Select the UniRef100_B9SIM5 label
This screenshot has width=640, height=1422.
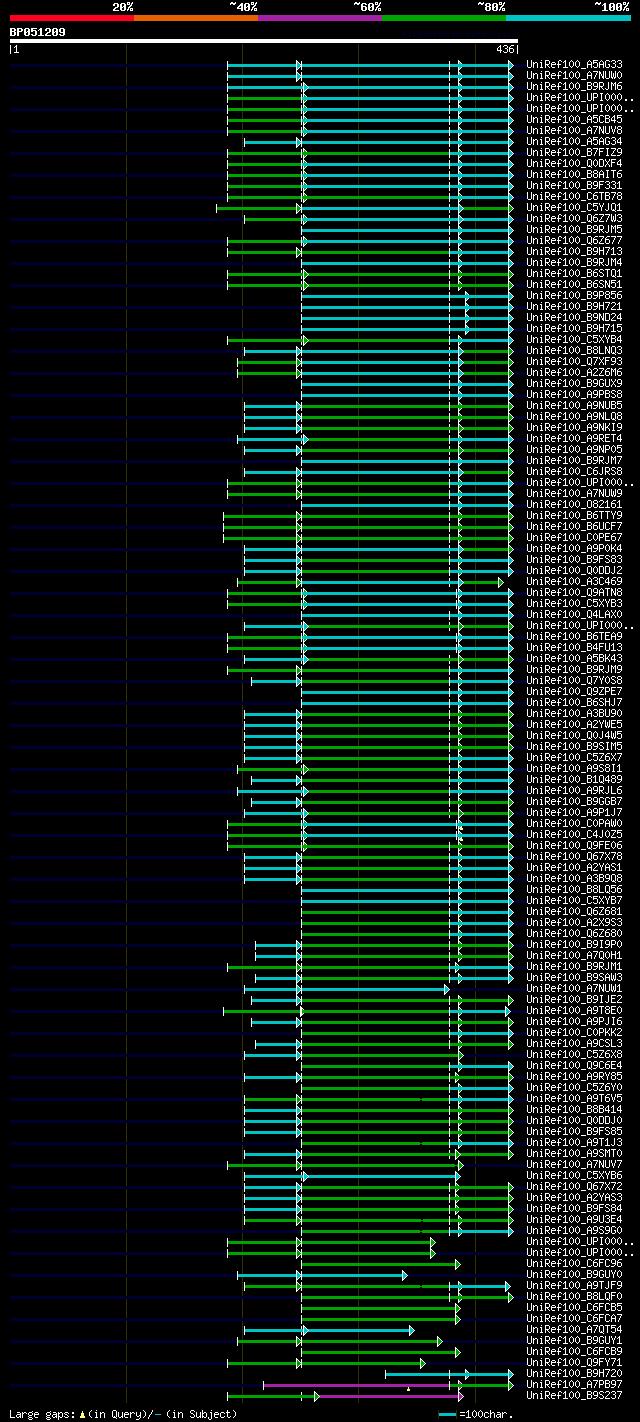[x=573, y=746]
